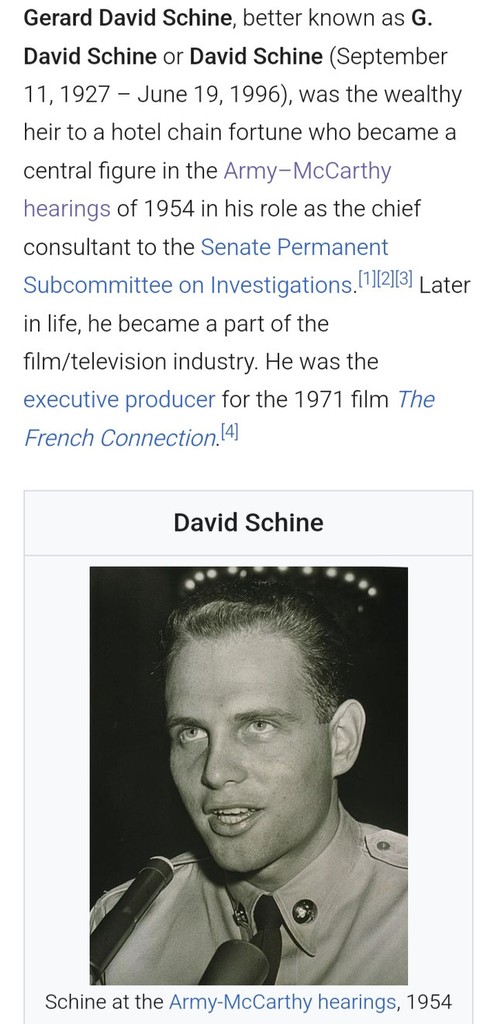The image size is (496, 1024).
Task: Open citation reference [3]
Action: coord(404,280)
